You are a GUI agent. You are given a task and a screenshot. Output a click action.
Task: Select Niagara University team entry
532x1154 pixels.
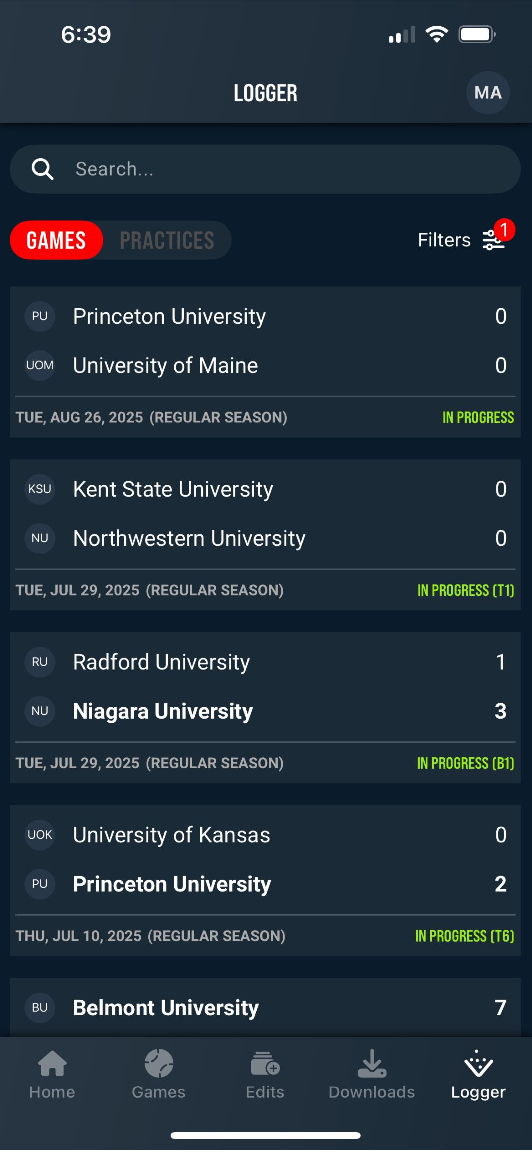[x=265, y=711]
